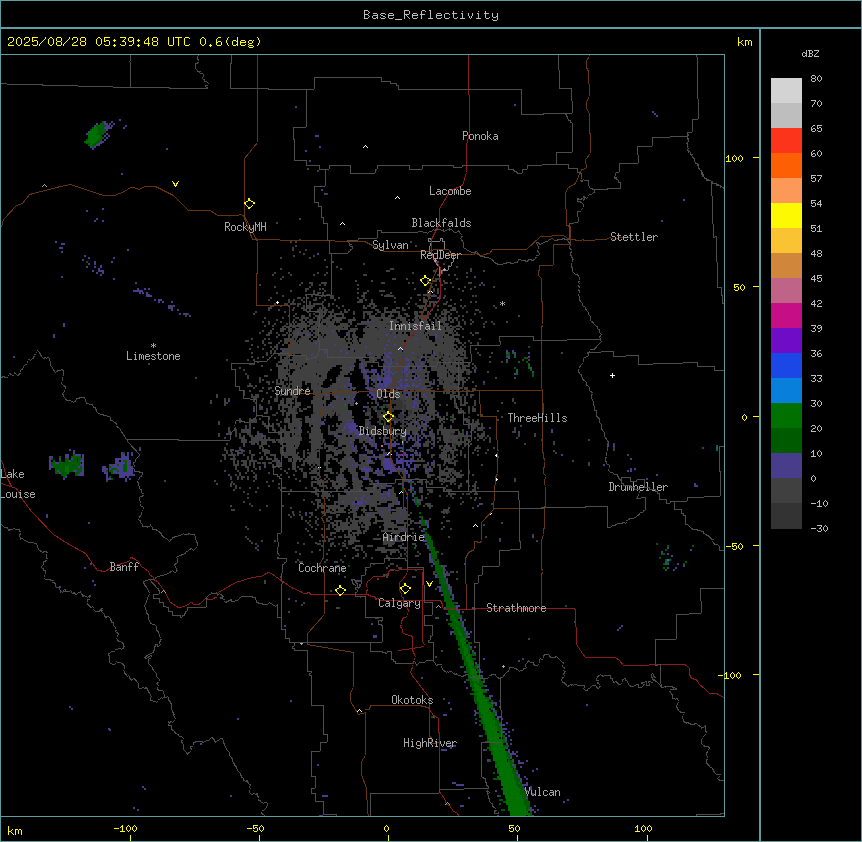
Task: Click the Stettler city label
Action: pos(634,237)
